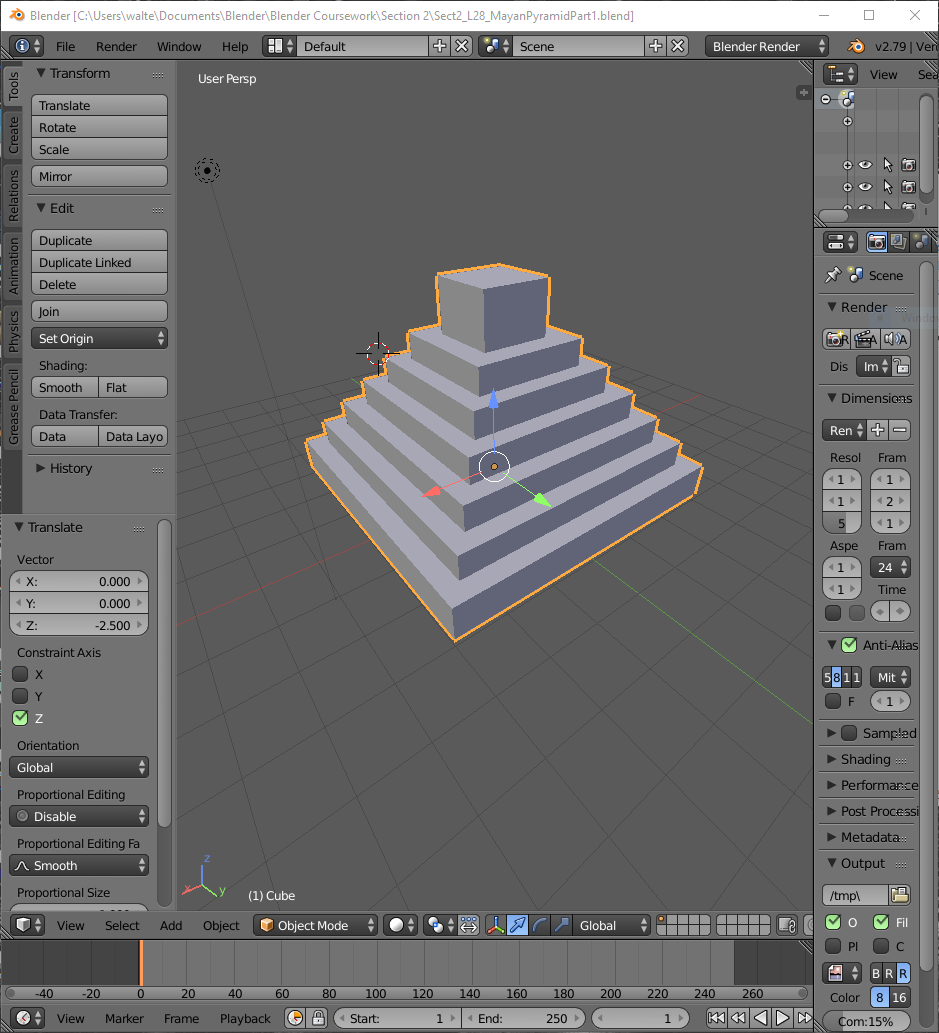This screenshot has width=939, height=1033.
Task: Enable the scale manipulator icon
Action: click(x=561, y=925)
